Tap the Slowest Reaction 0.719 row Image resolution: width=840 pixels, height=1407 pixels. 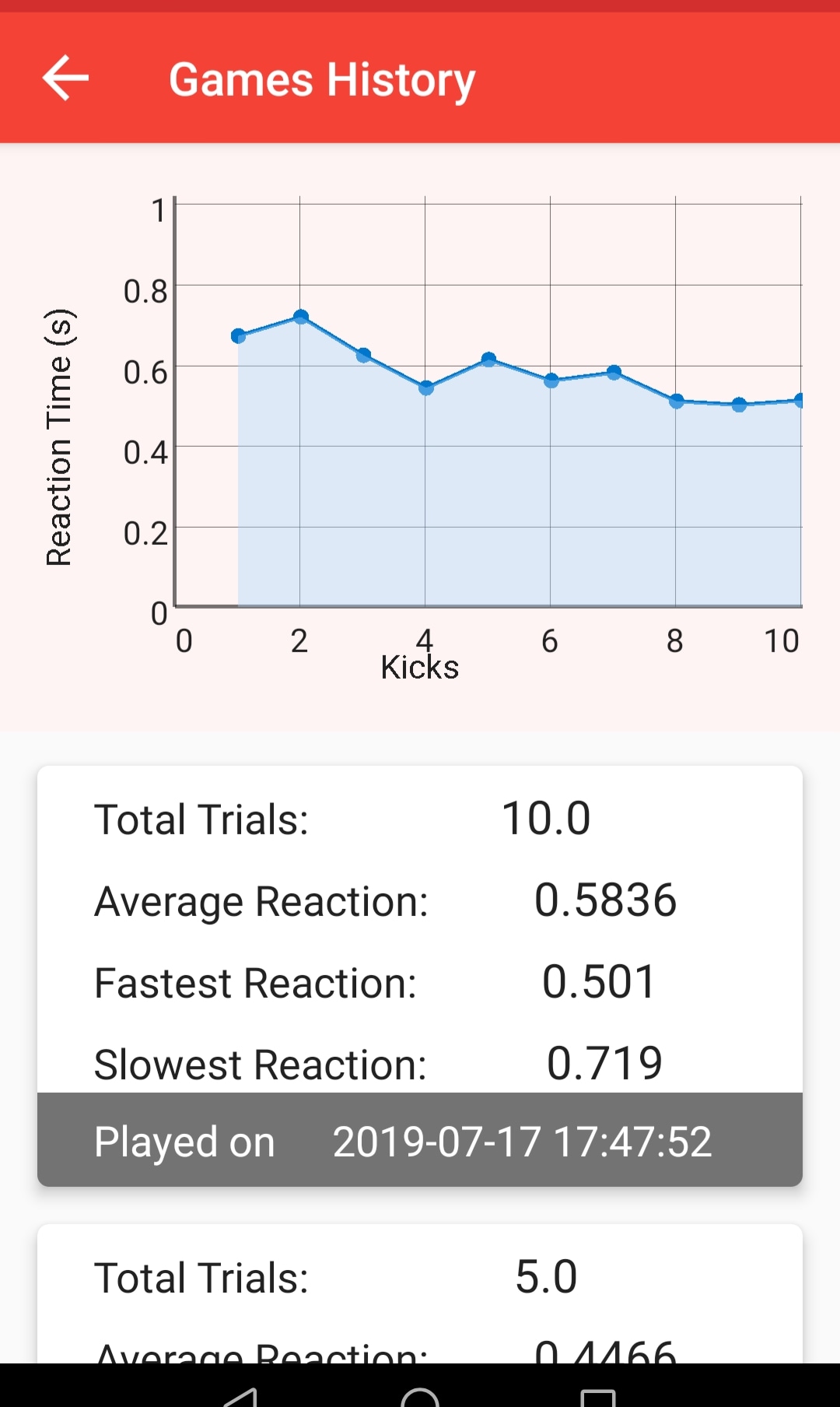(x=420, y=1063)
